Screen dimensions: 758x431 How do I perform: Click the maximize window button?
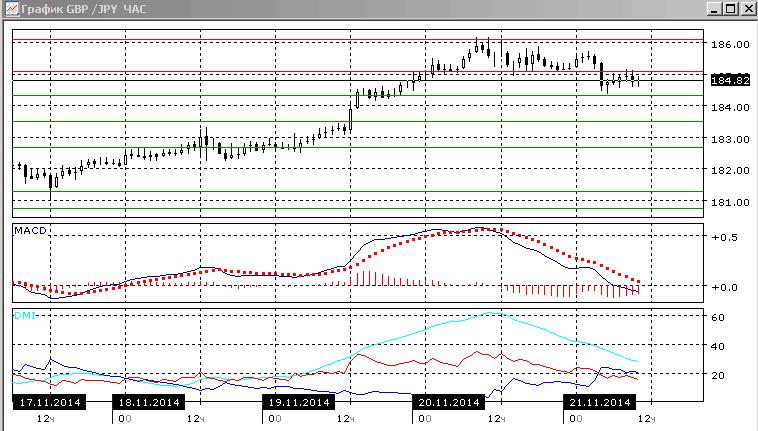tap(730, 9)
